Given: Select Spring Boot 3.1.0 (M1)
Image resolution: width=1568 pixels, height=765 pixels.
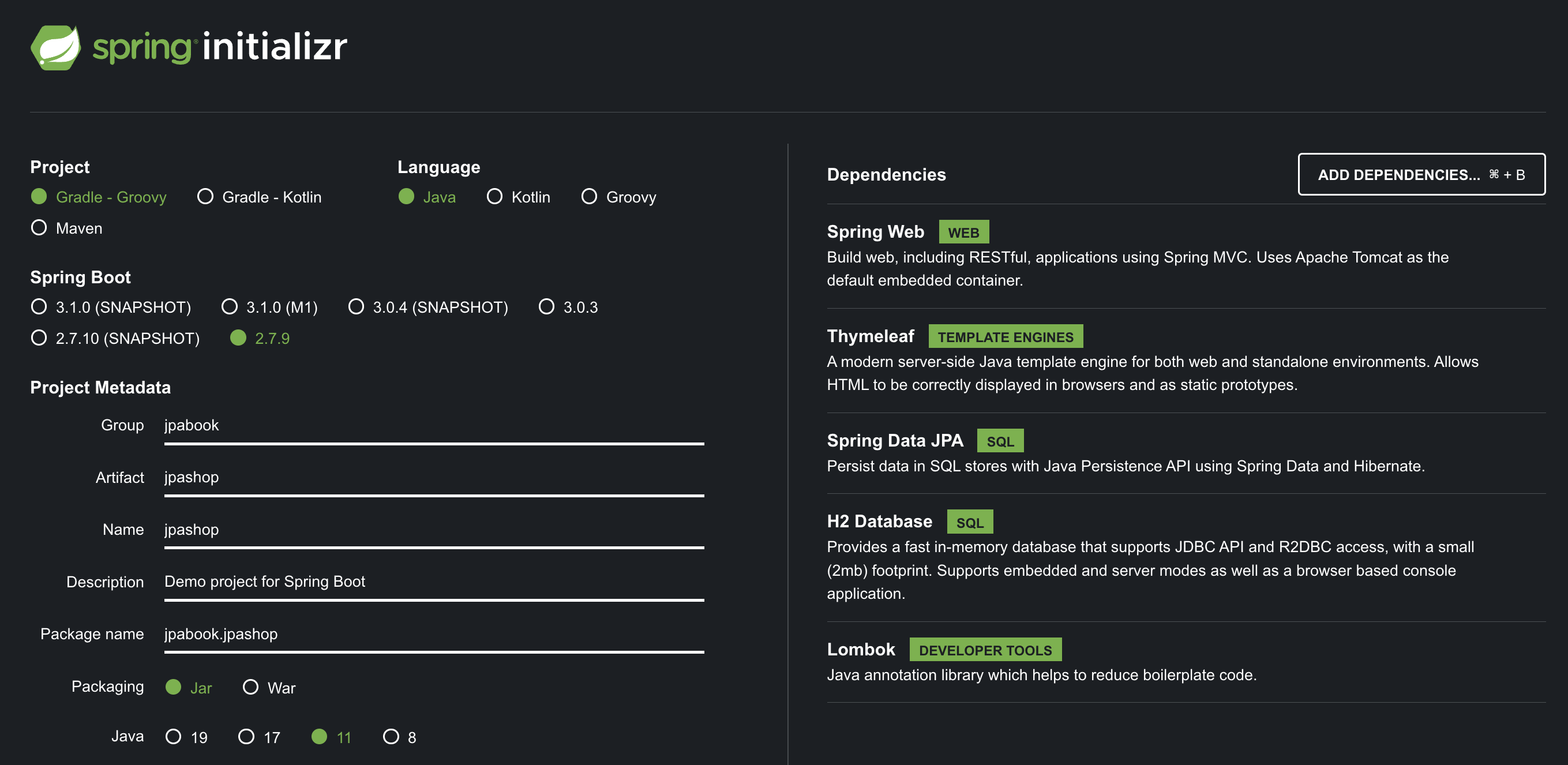Looking at the screenshot, I should point(269,307).
